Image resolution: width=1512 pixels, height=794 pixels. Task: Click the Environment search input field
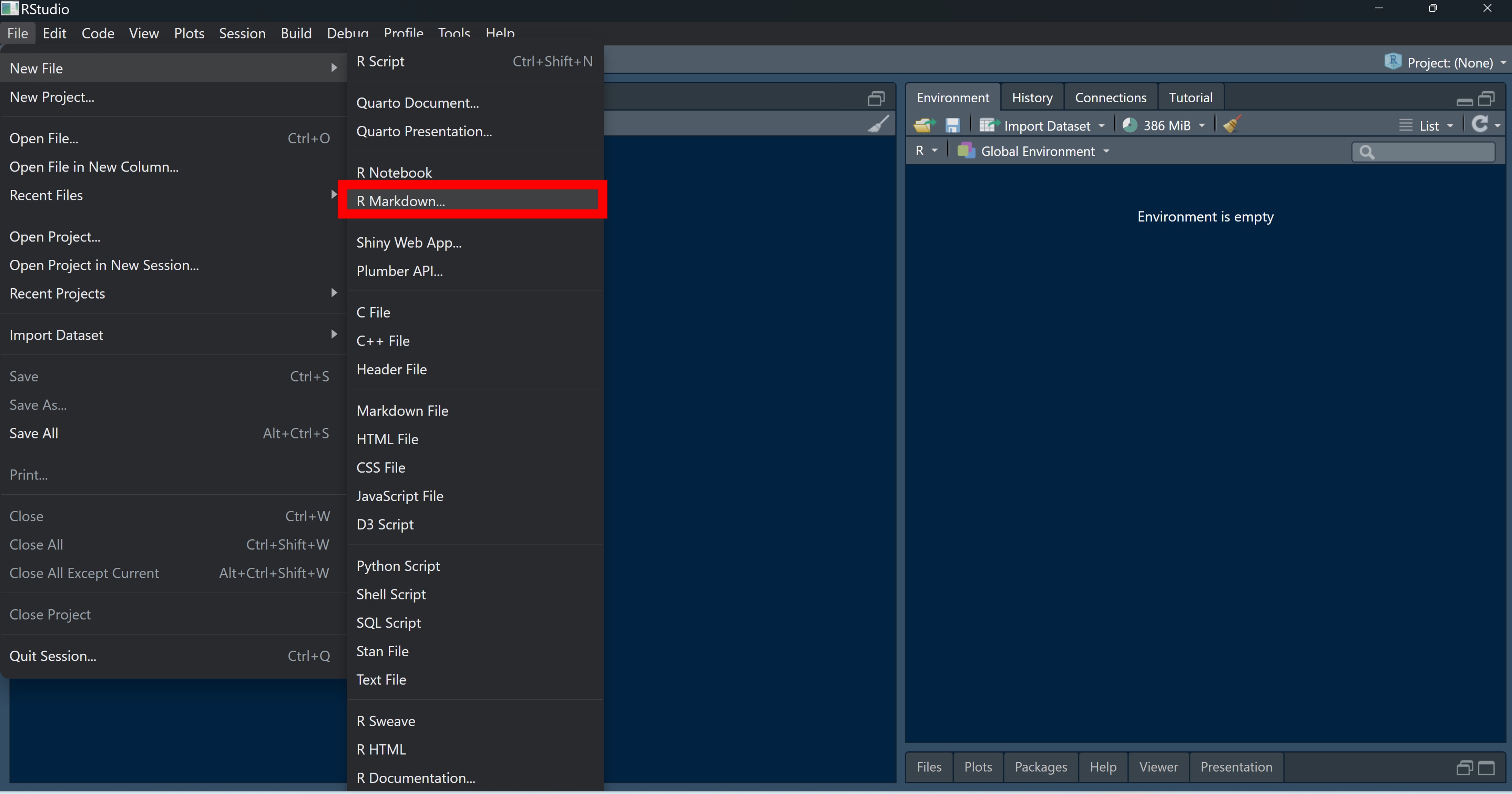[x=1423, y=152]
